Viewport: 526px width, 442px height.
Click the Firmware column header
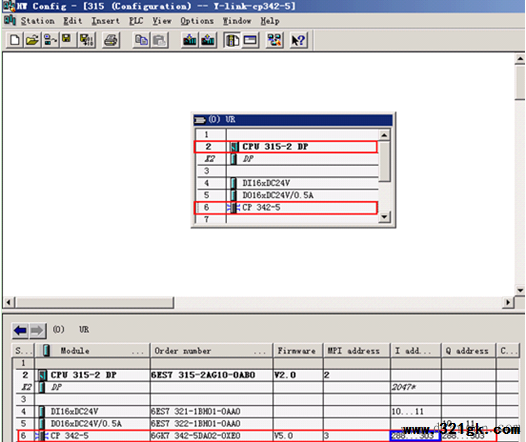[x=298, y=351]
